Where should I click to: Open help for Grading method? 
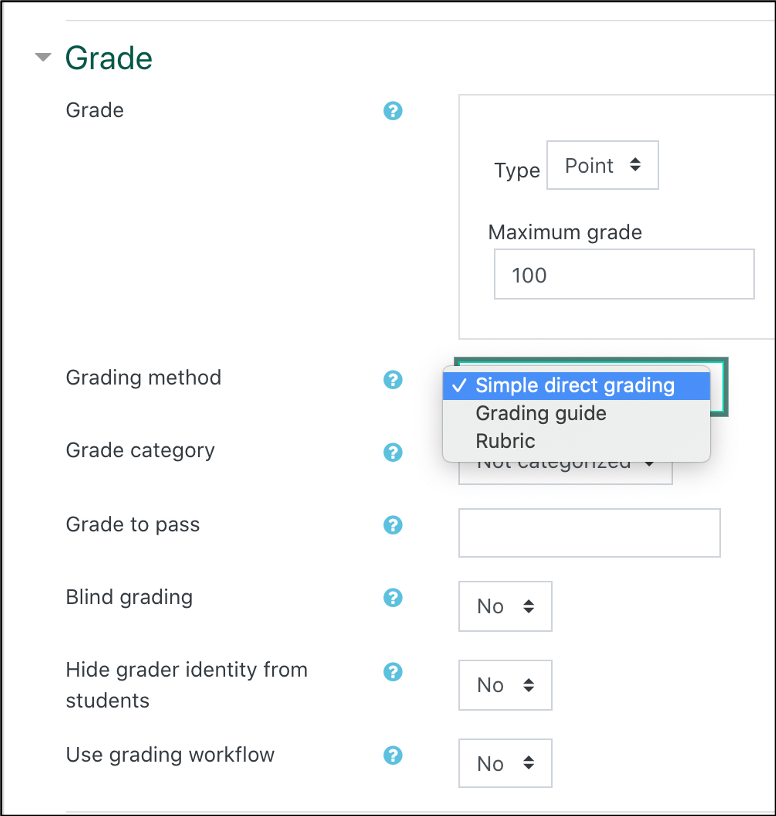click(392, 380)
